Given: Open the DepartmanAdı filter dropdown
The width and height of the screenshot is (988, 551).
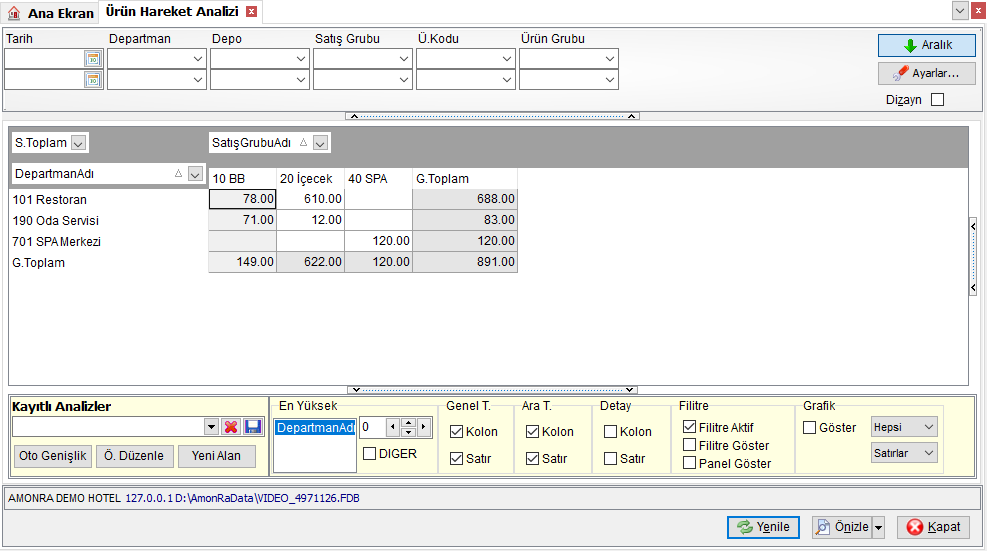Looking at the screenshot, I should [195, 174].
